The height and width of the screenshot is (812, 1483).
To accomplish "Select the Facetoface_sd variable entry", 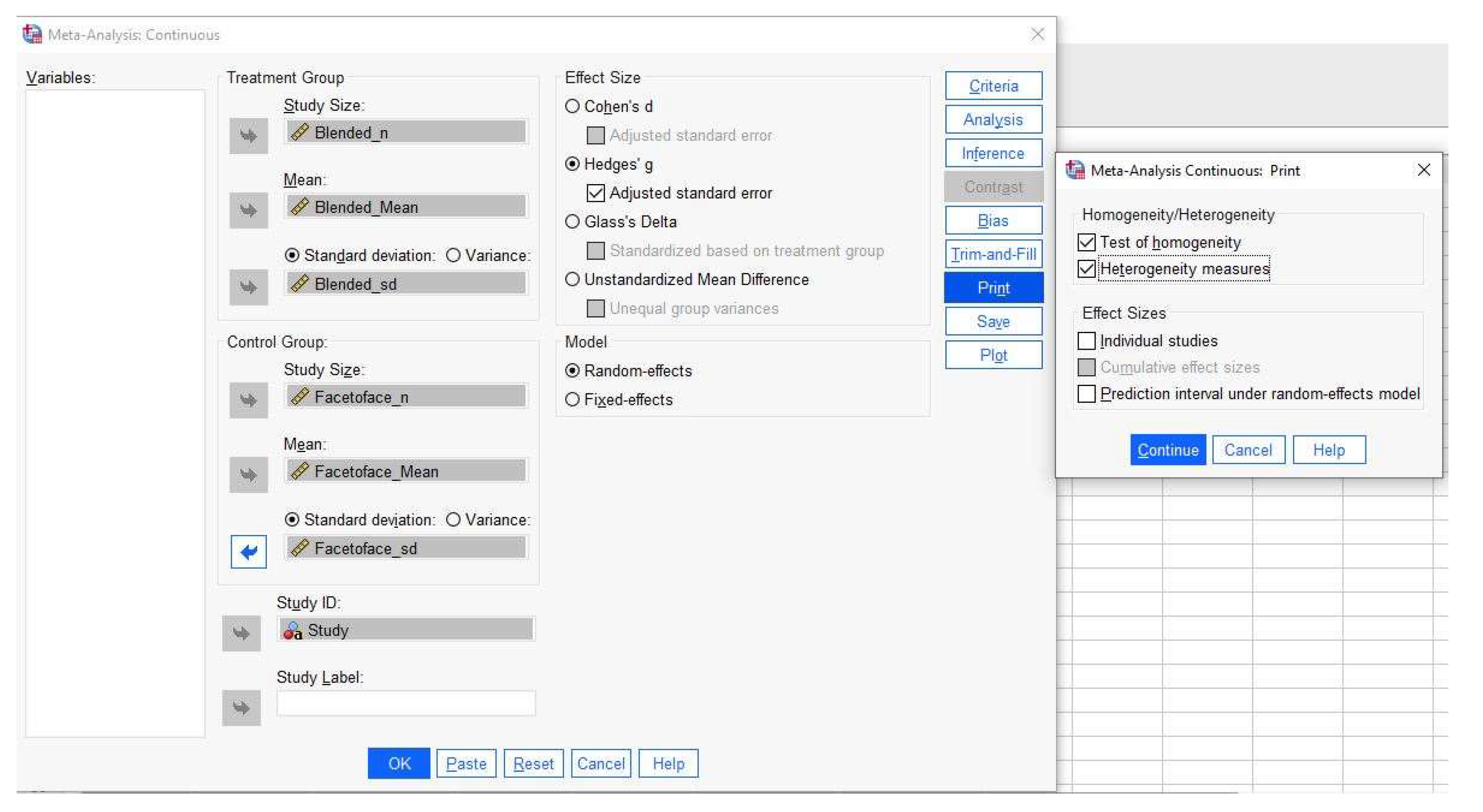I will (x=406, y=548).
